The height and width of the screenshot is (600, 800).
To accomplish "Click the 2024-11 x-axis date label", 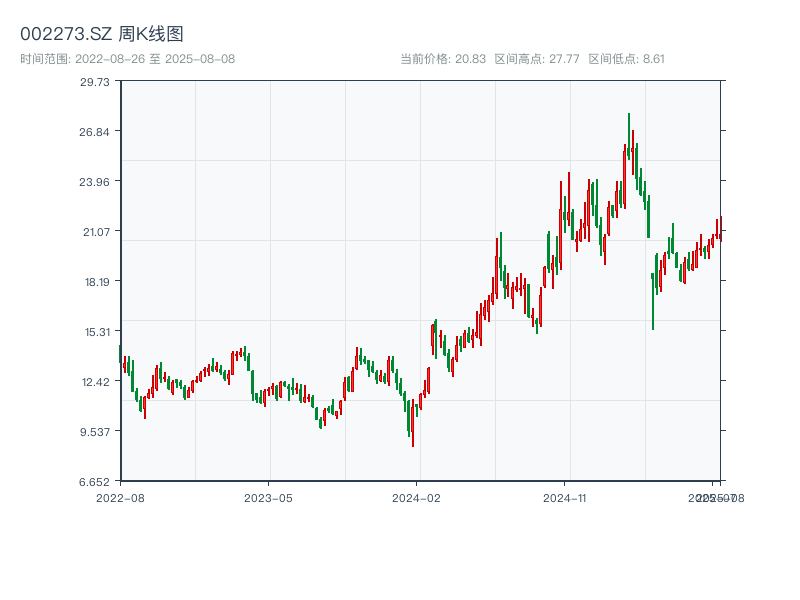I will [x=565, y=497].
